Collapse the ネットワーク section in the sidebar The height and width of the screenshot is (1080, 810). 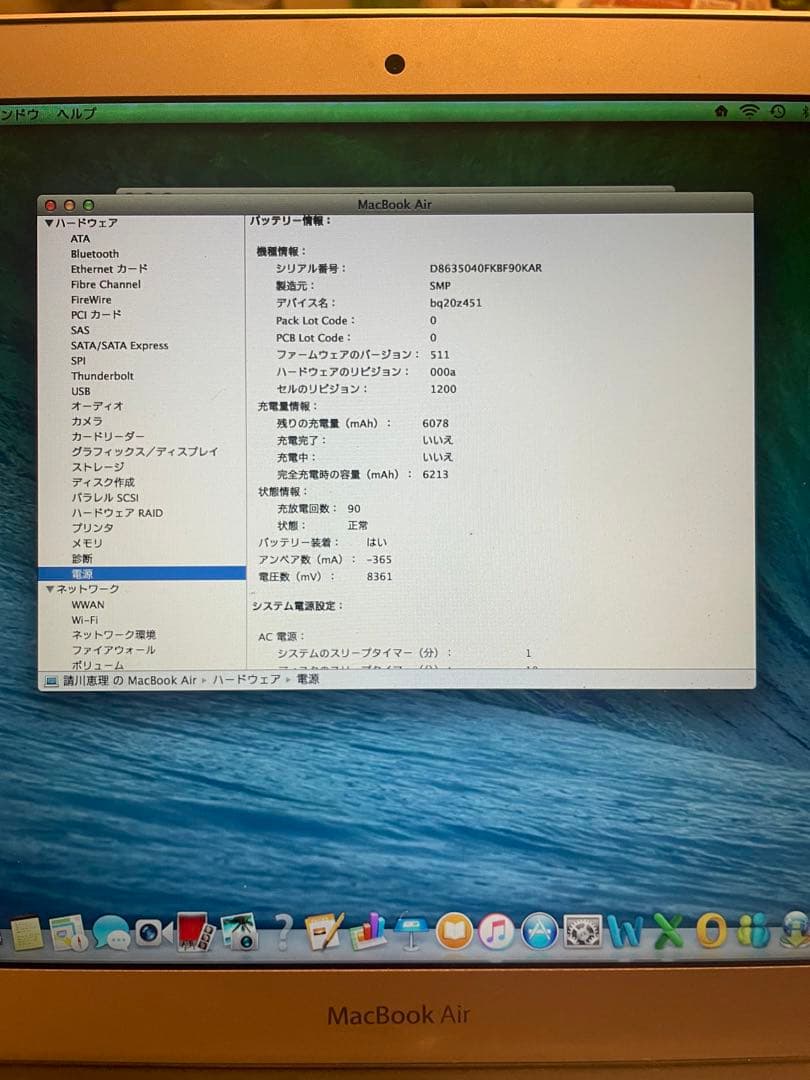tap(47, 589)
